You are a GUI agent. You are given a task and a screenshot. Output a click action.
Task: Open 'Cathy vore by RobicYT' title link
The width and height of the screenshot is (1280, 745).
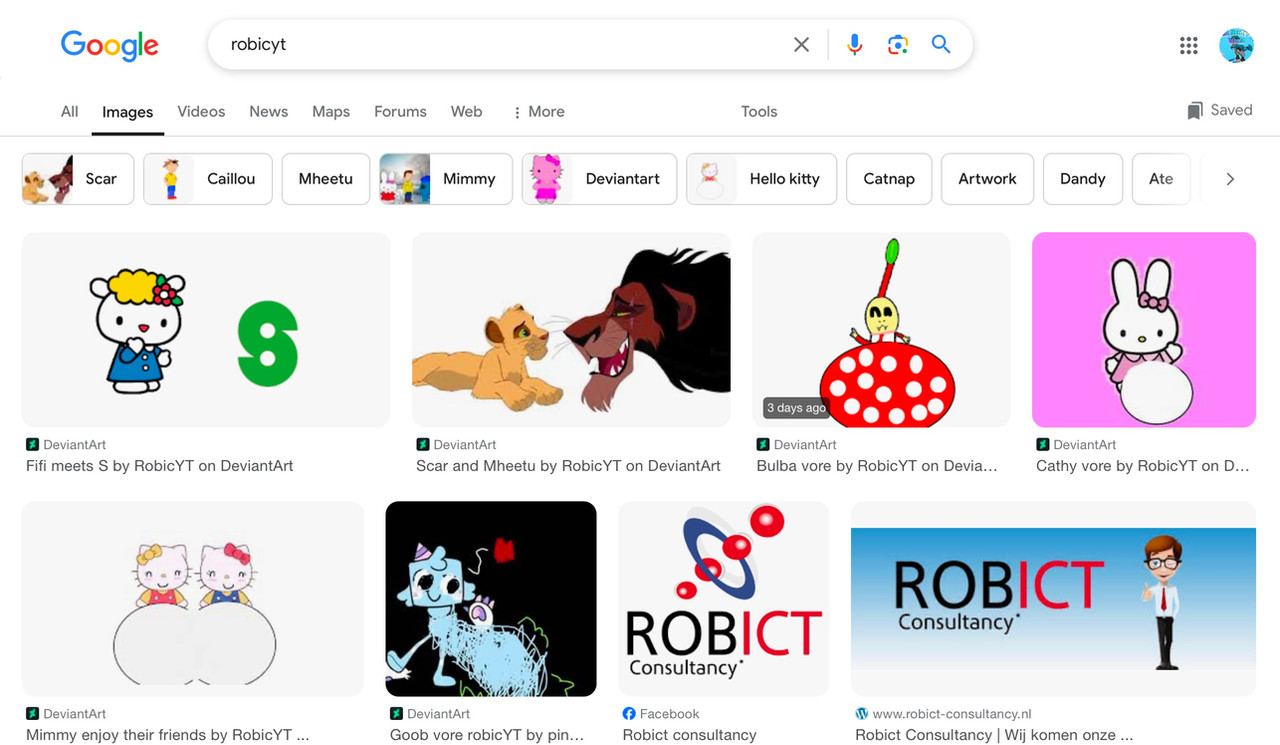(1143, 466)
